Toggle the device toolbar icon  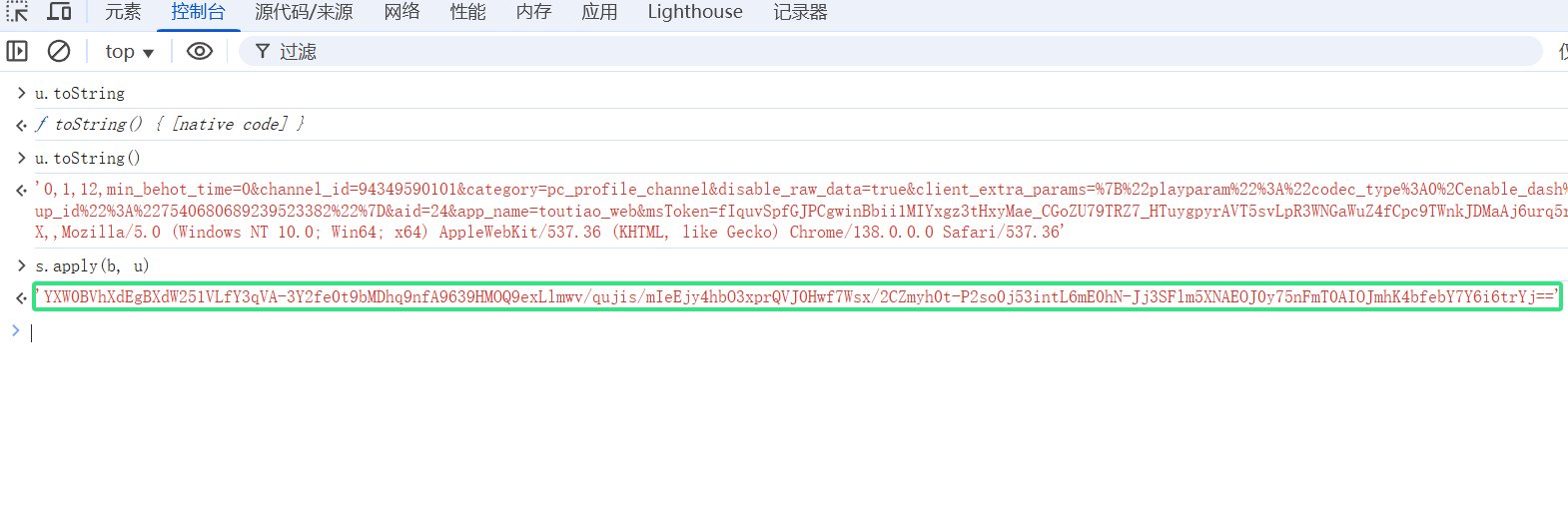pyautogui.click(x=60, y=12)
